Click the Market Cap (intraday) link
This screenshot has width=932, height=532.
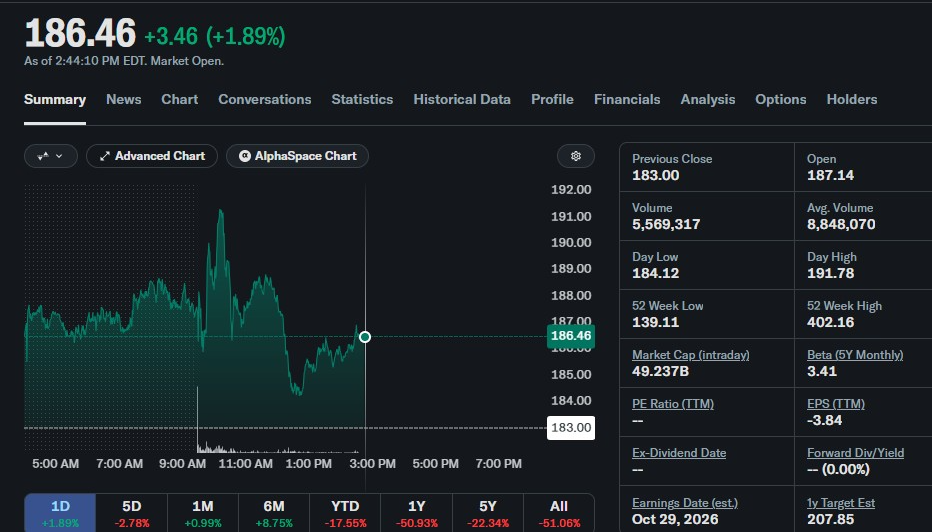[x=690, y=355]
